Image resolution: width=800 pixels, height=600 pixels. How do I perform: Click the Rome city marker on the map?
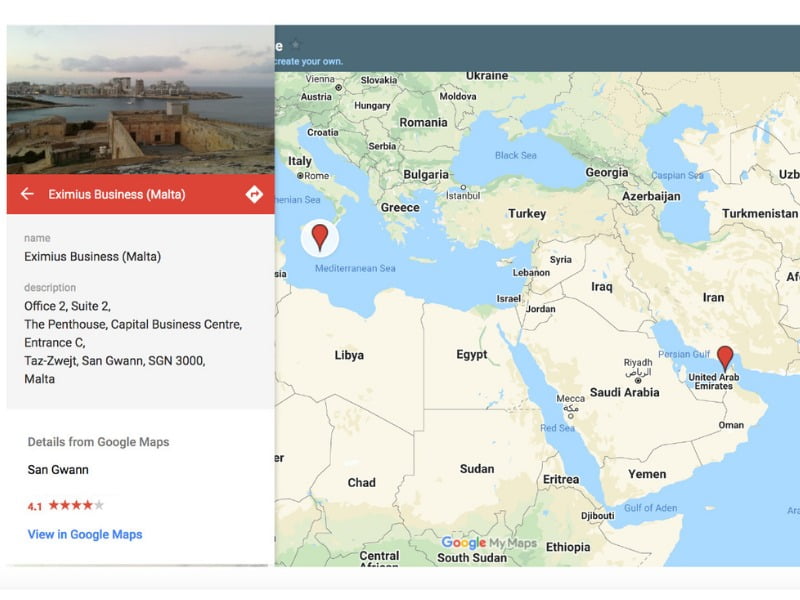(x=298, y=176)
